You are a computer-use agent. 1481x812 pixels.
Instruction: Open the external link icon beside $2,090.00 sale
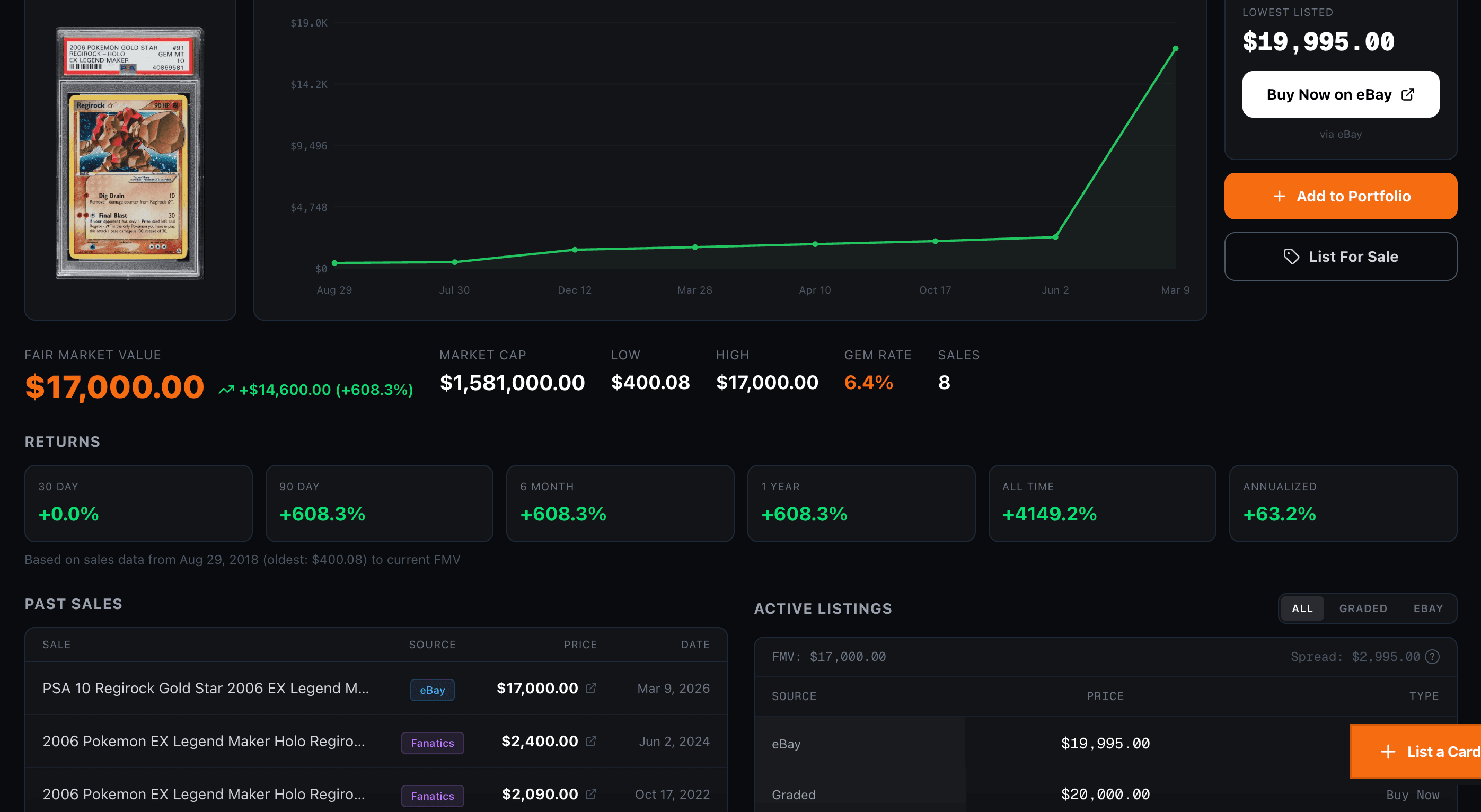coord(590,793)
